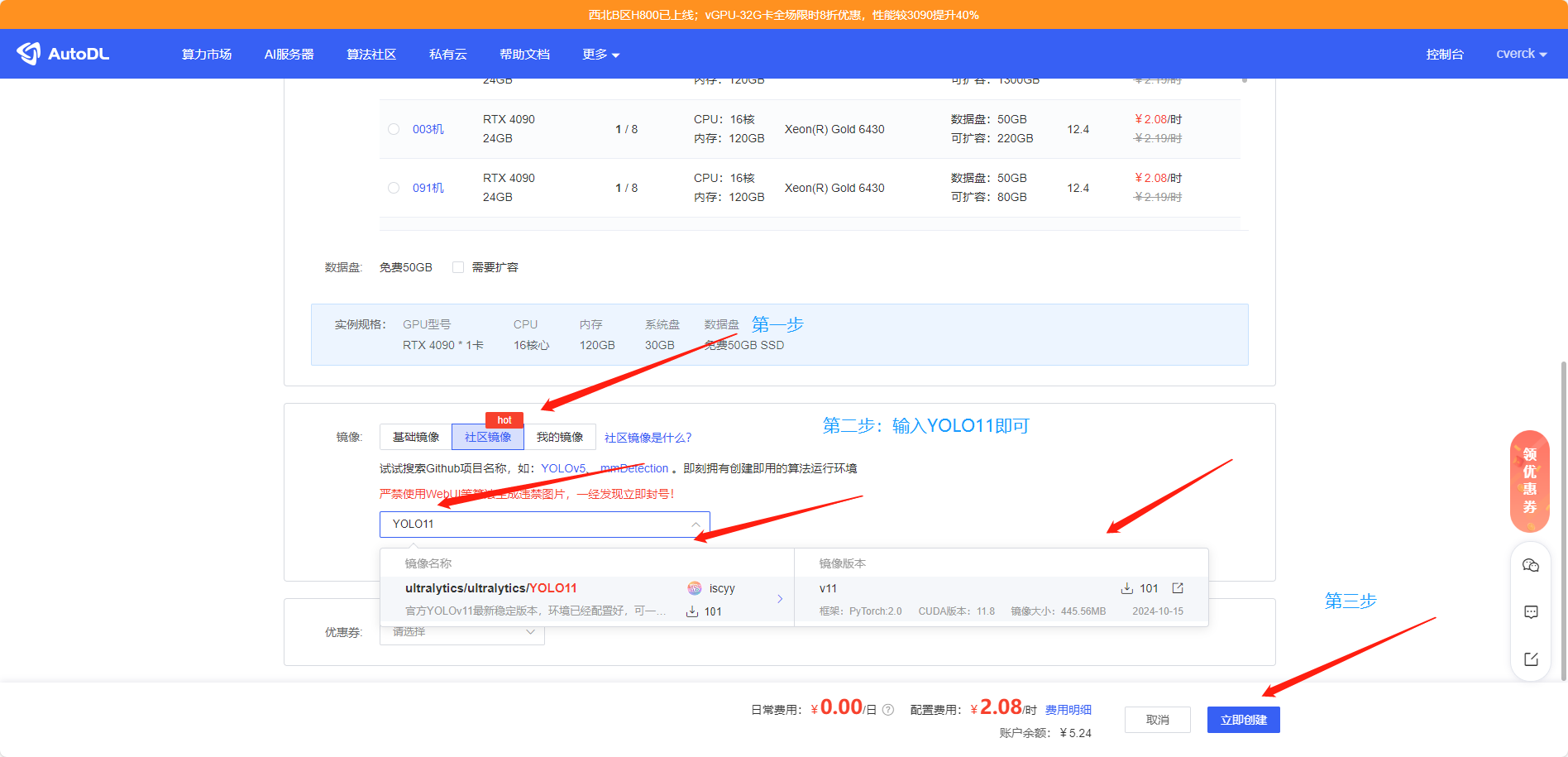Open the feedback message icon

click(x=1531, y=612)
